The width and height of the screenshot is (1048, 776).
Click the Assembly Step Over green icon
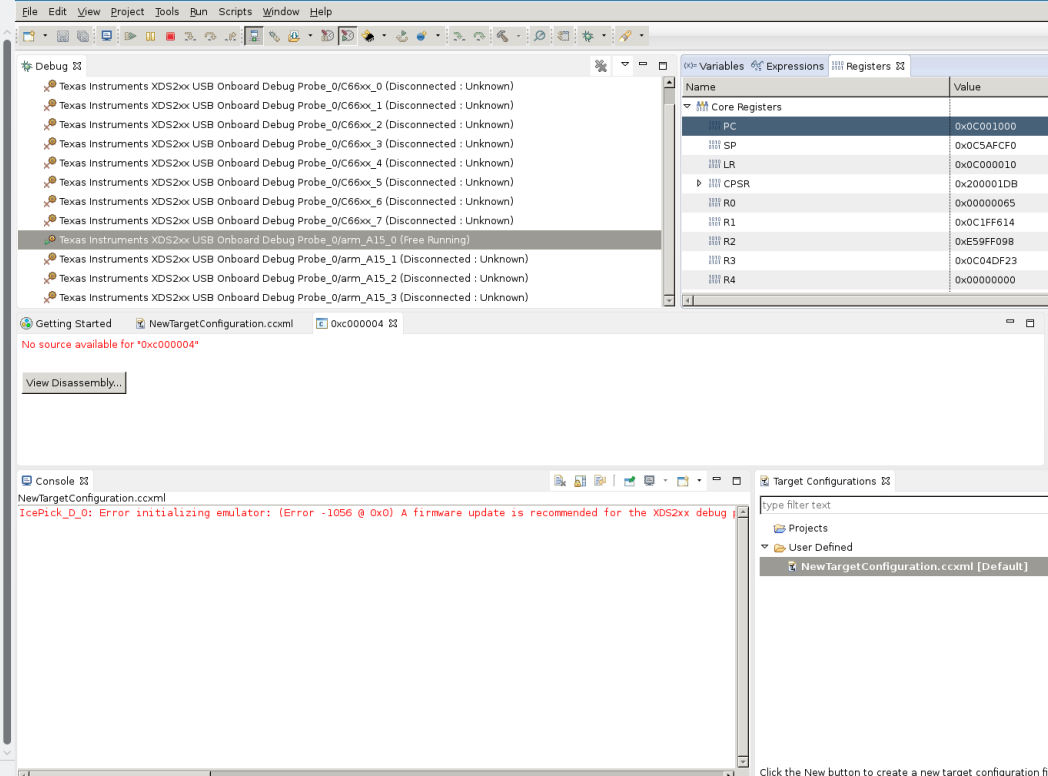point(479,36)
